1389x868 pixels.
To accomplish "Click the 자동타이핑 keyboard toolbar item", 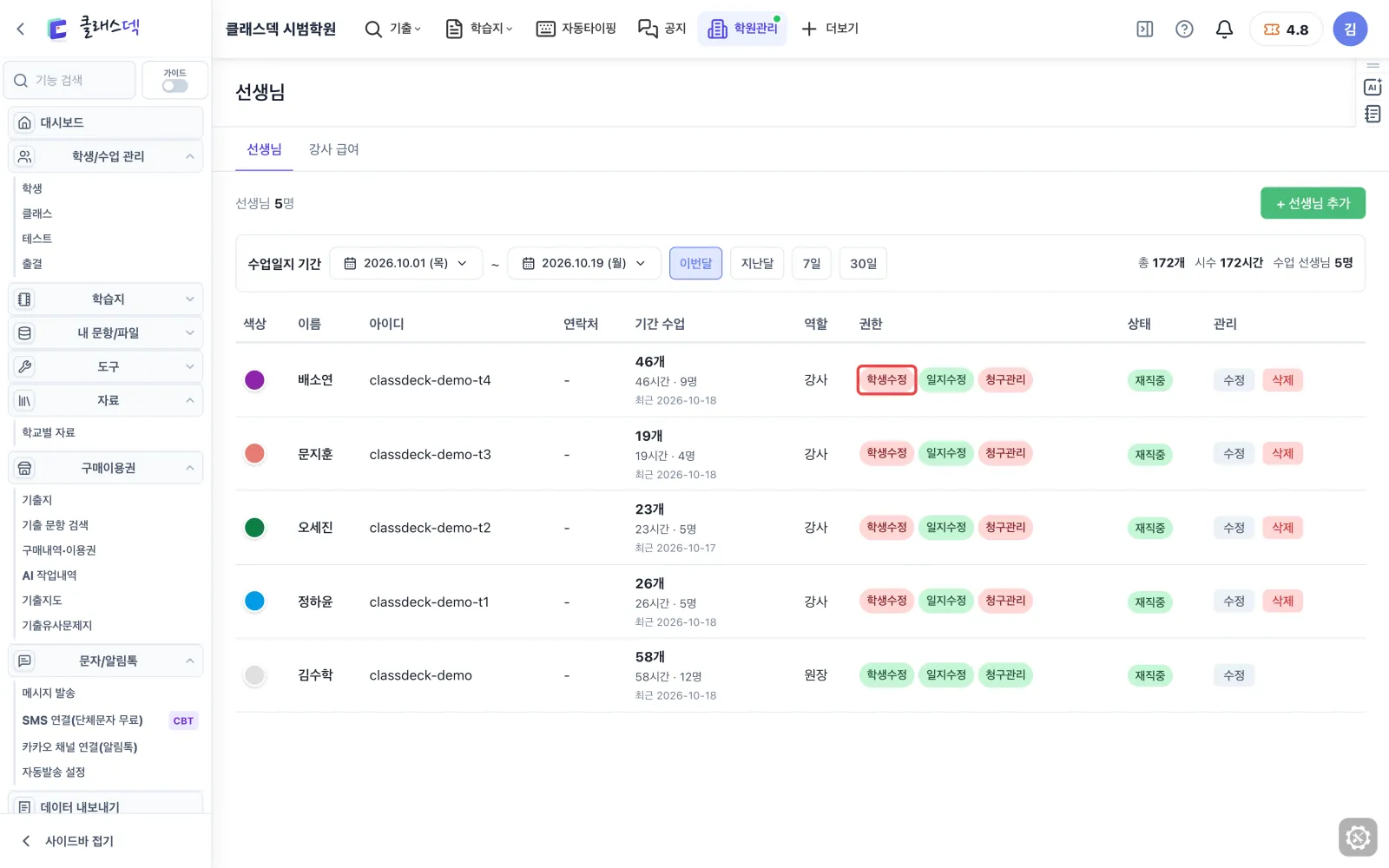I will (576, 29).
